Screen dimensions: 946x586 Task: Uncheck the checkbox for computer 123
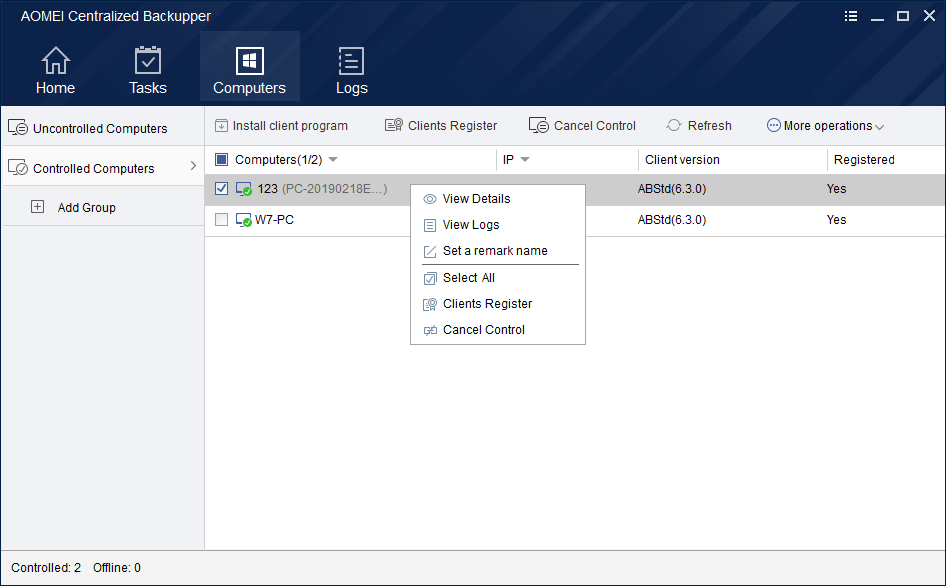(221, 188)
